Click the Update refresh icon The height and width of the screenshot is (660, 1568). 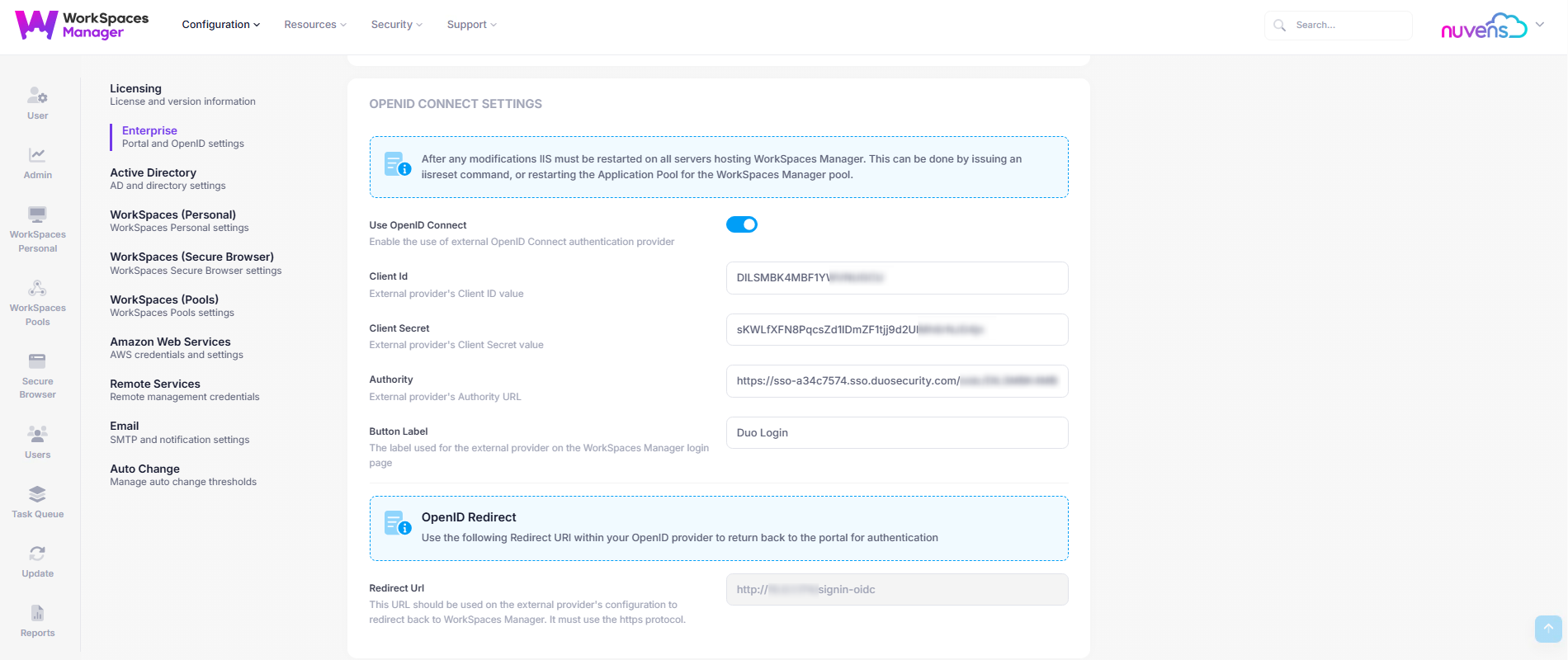(37, 554)
